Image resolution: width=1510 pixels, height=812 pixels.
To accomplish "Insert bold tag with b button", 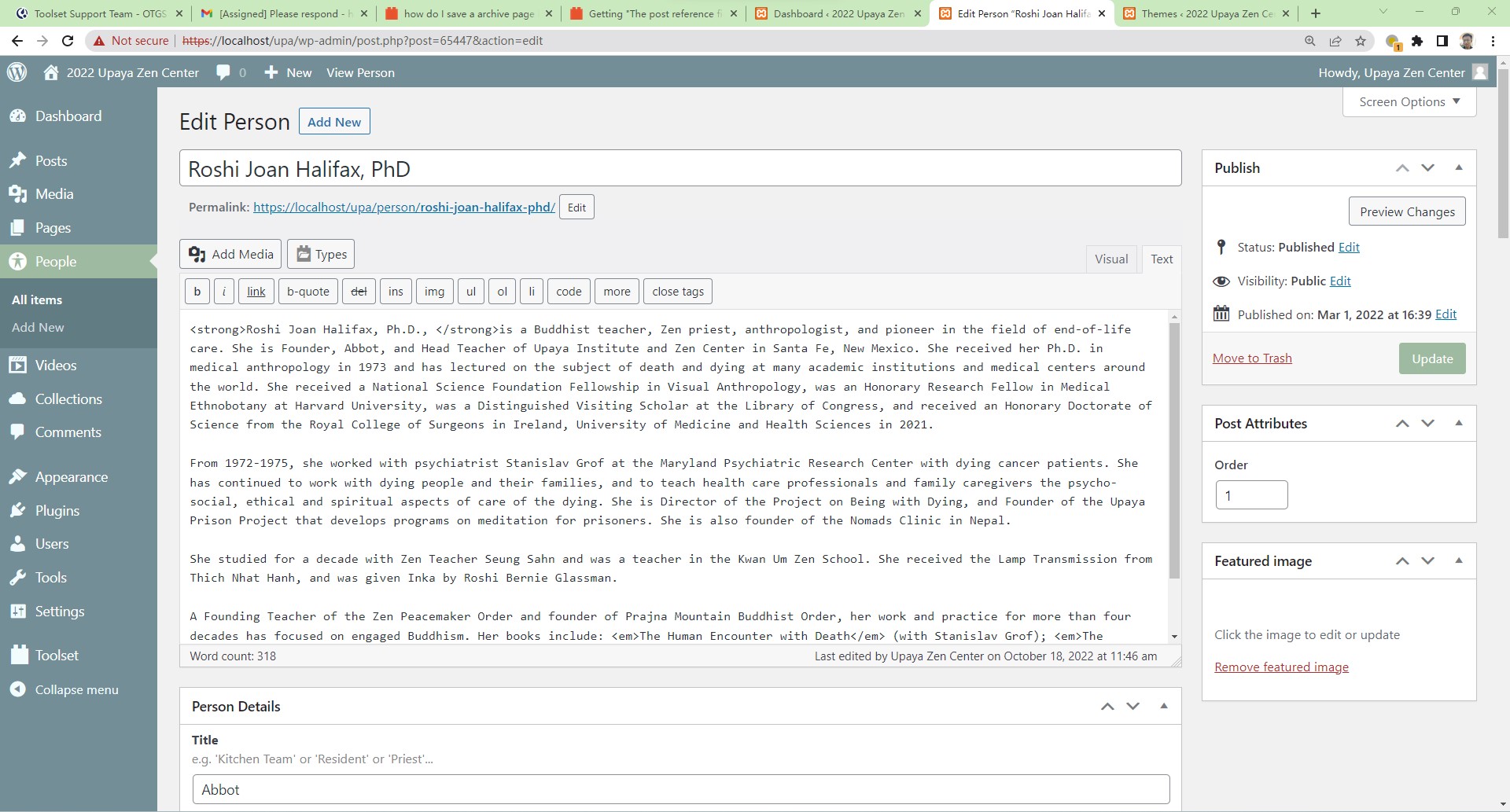I will click(197, 292).
